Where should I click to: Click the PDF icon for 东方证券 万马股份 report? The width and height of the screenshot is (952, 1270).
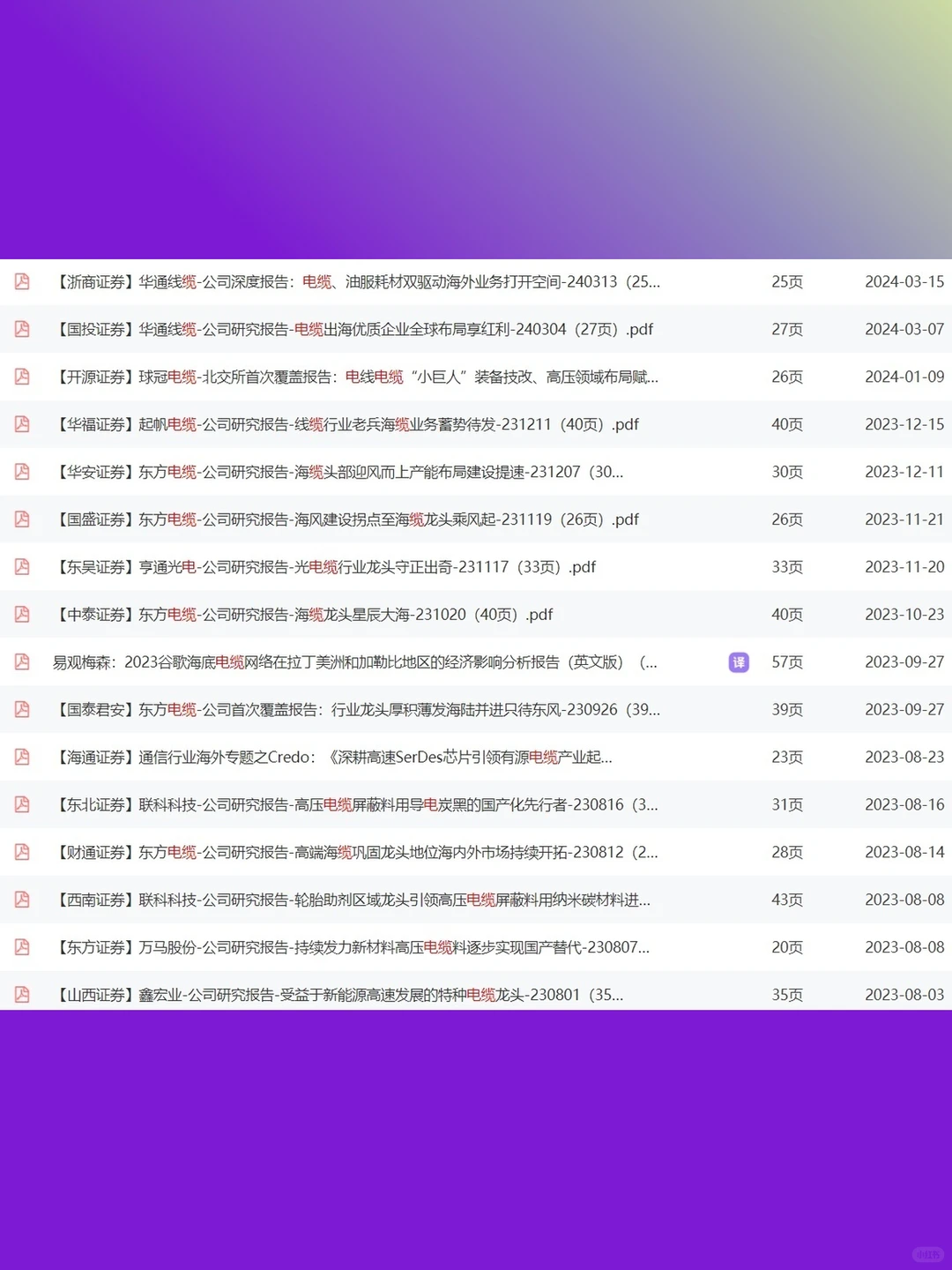coord(22,948)
